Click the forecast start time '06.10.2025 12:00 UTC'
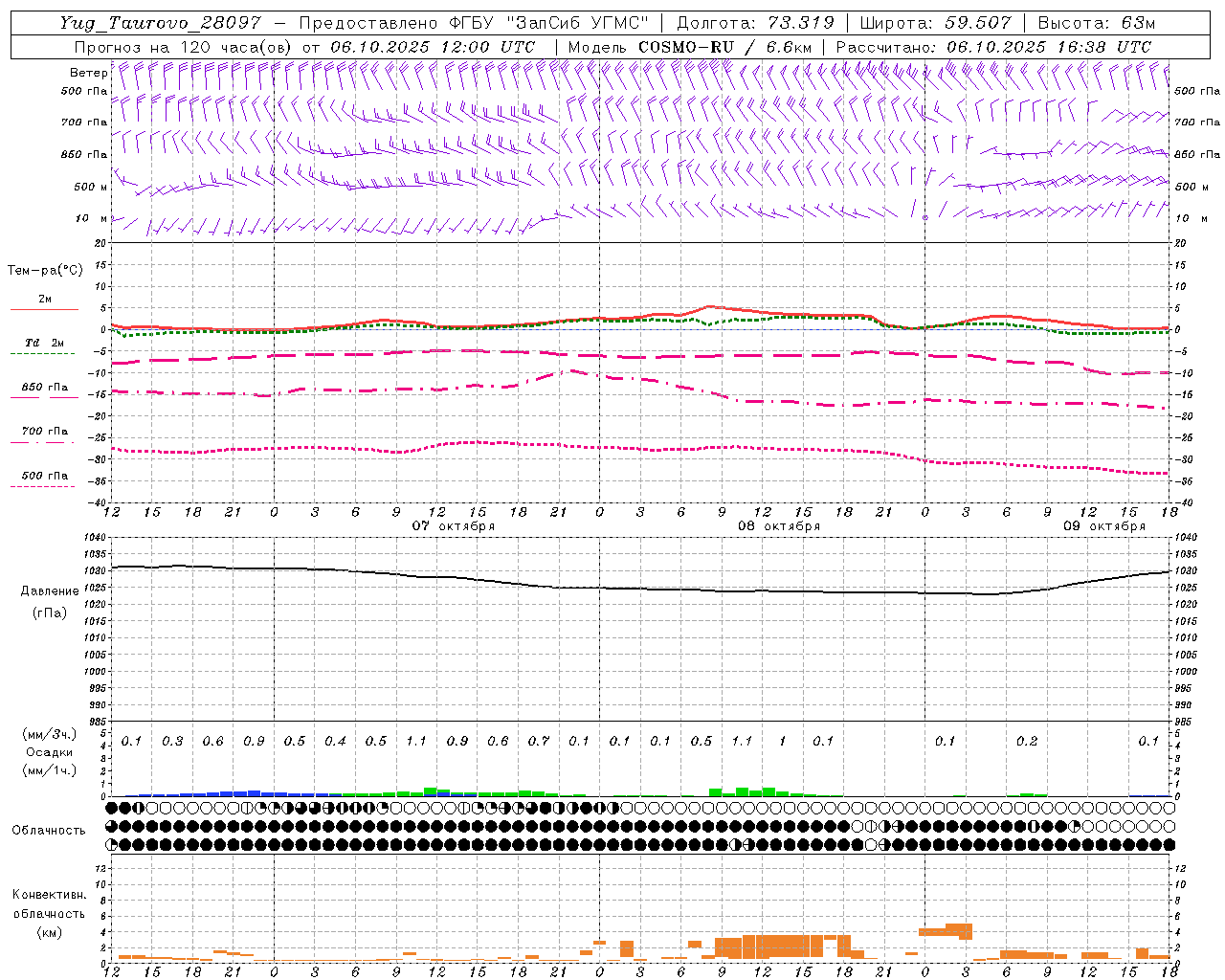The width and height of the screenshot is (1225, 980). [433, 47]
